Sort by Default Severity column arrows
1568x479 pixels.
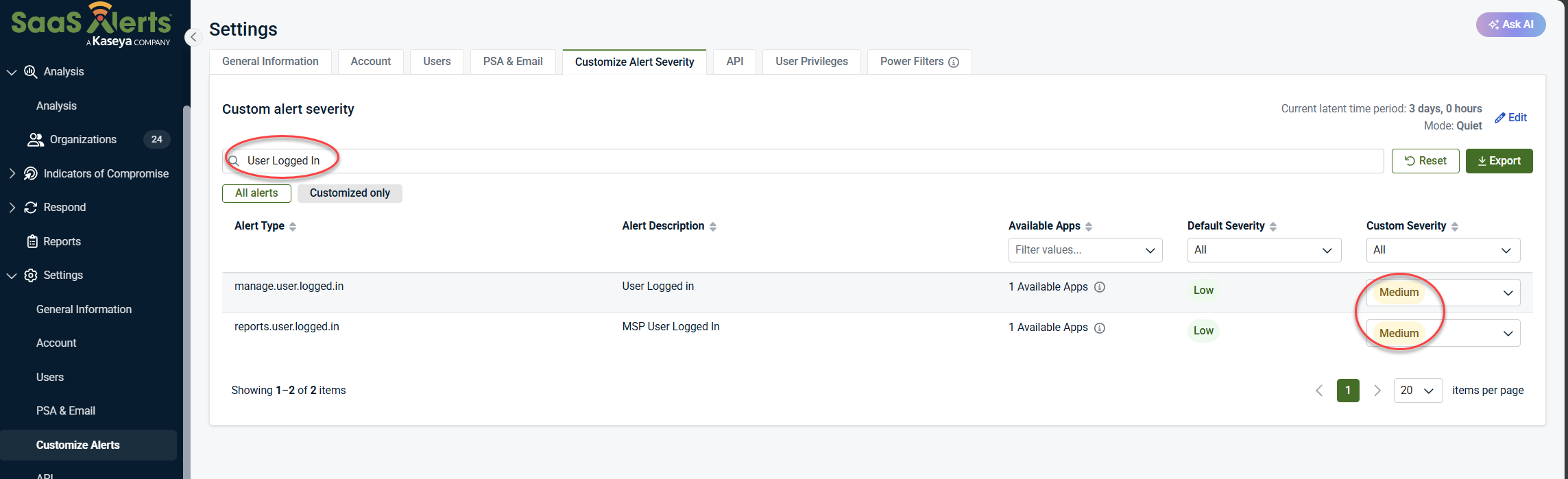click(1273, 227)
